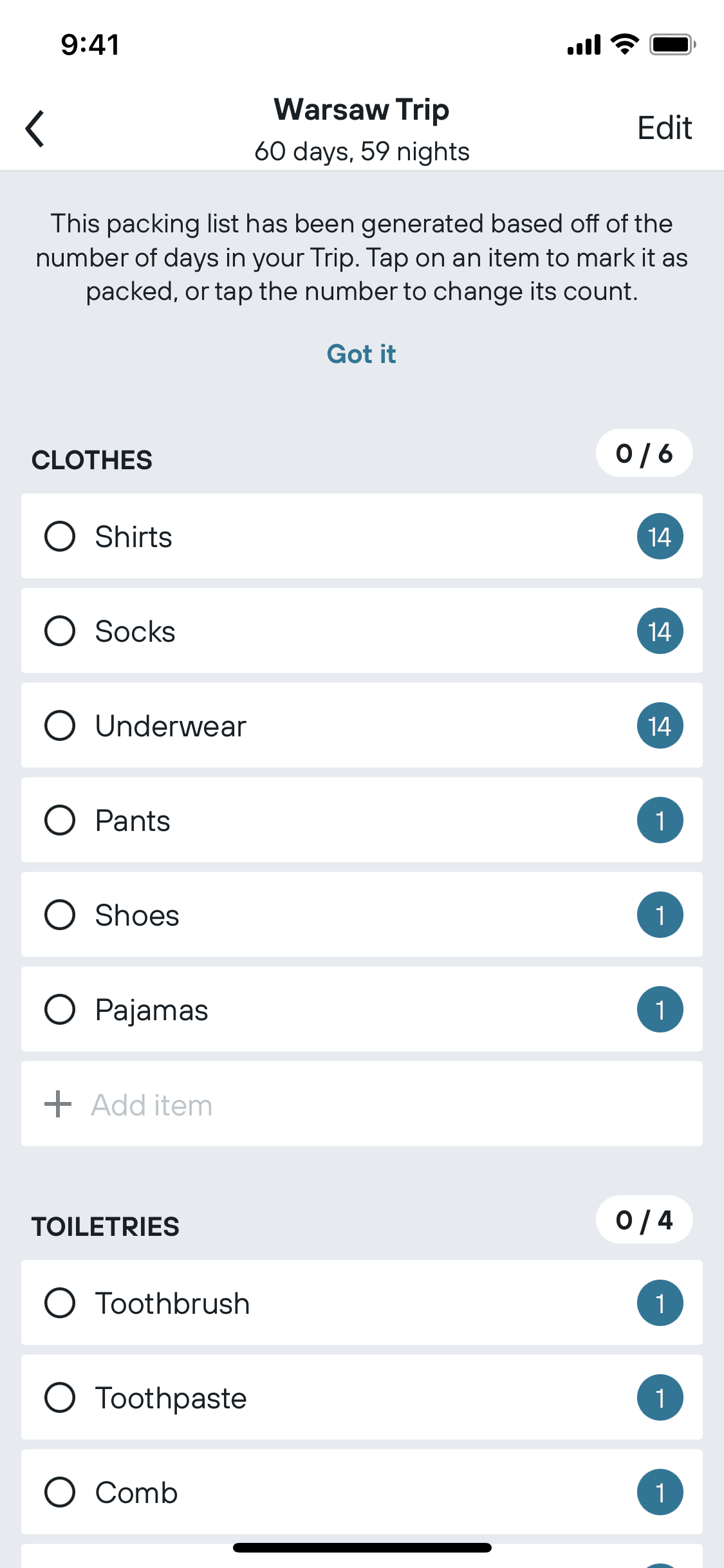Tap the Toiletries 0 / 4 progress pill
The height and width of the screenshot is (1568, 724).
coord(644,1220)
